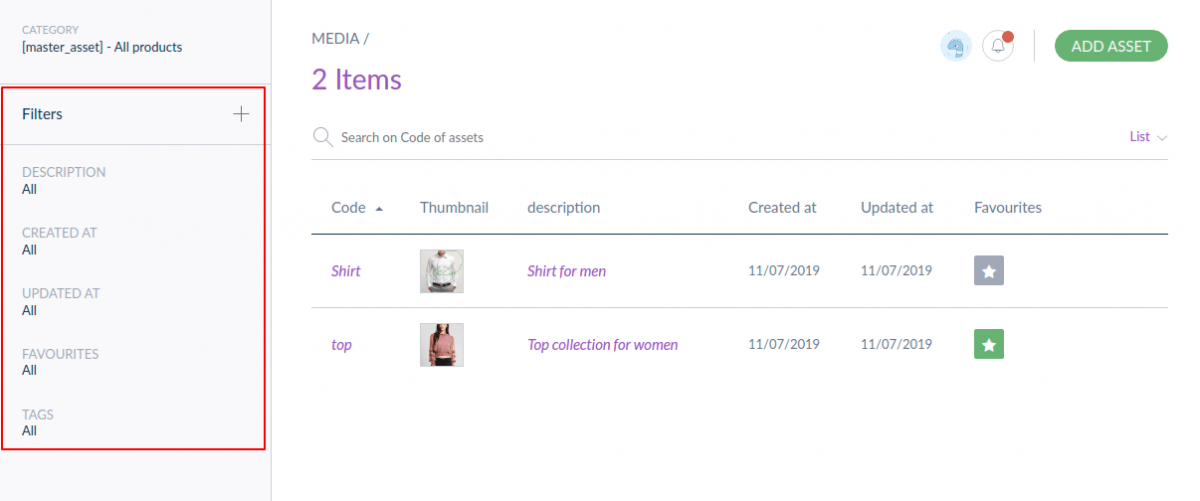Viewport: 1200px width, 501px height.
Task: Click the top asset thumbnail image
Action: 441,345
